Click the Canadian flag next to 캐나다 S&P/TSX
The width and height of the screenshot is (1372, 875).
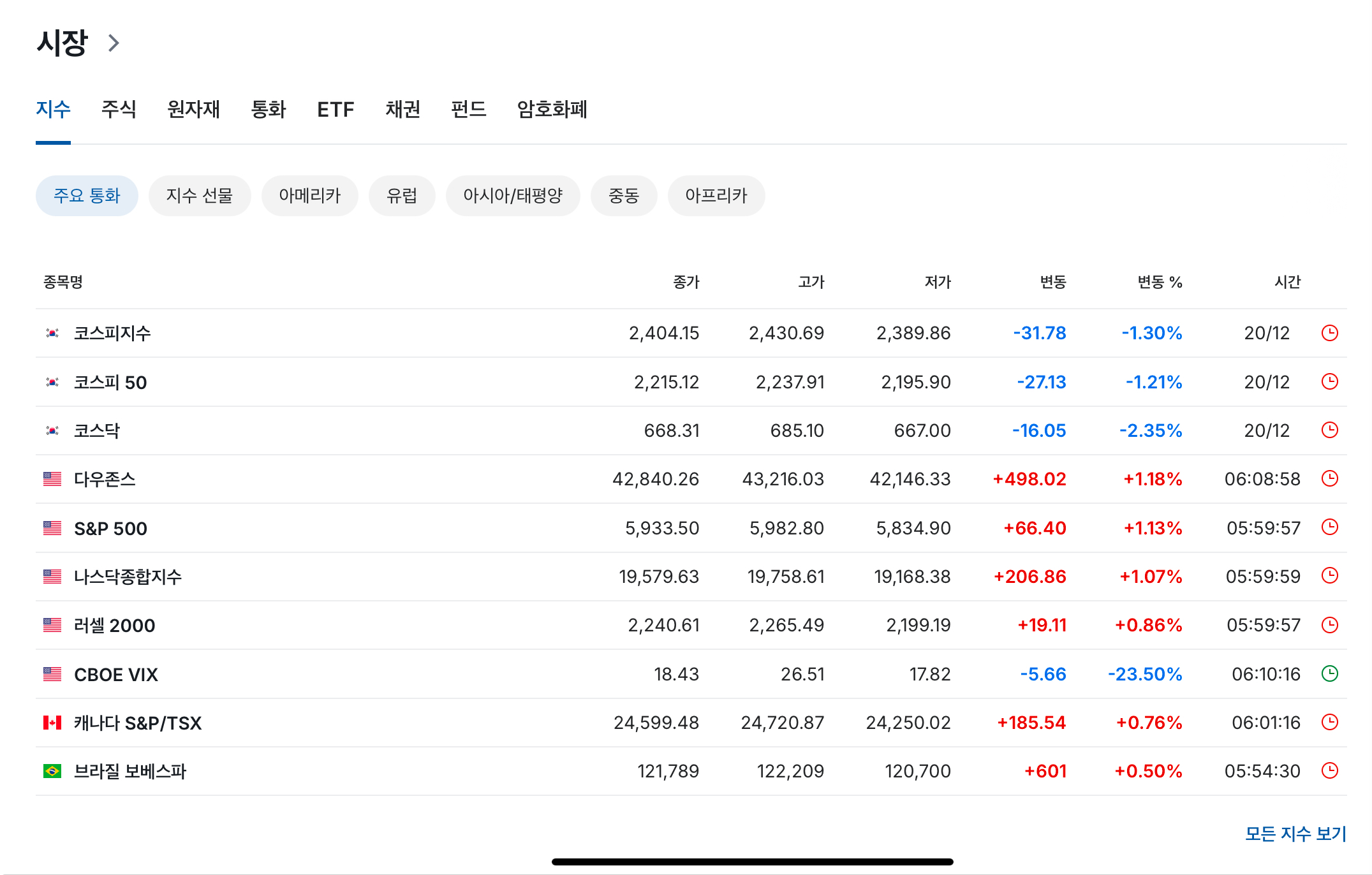coord(52,723)
